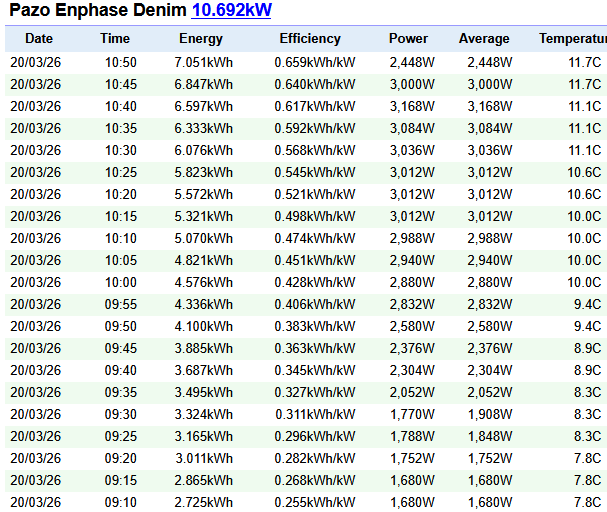Select the 09:10 time cell
The width and height of the screenshot is (607, 512).
(x=121, y=503)
